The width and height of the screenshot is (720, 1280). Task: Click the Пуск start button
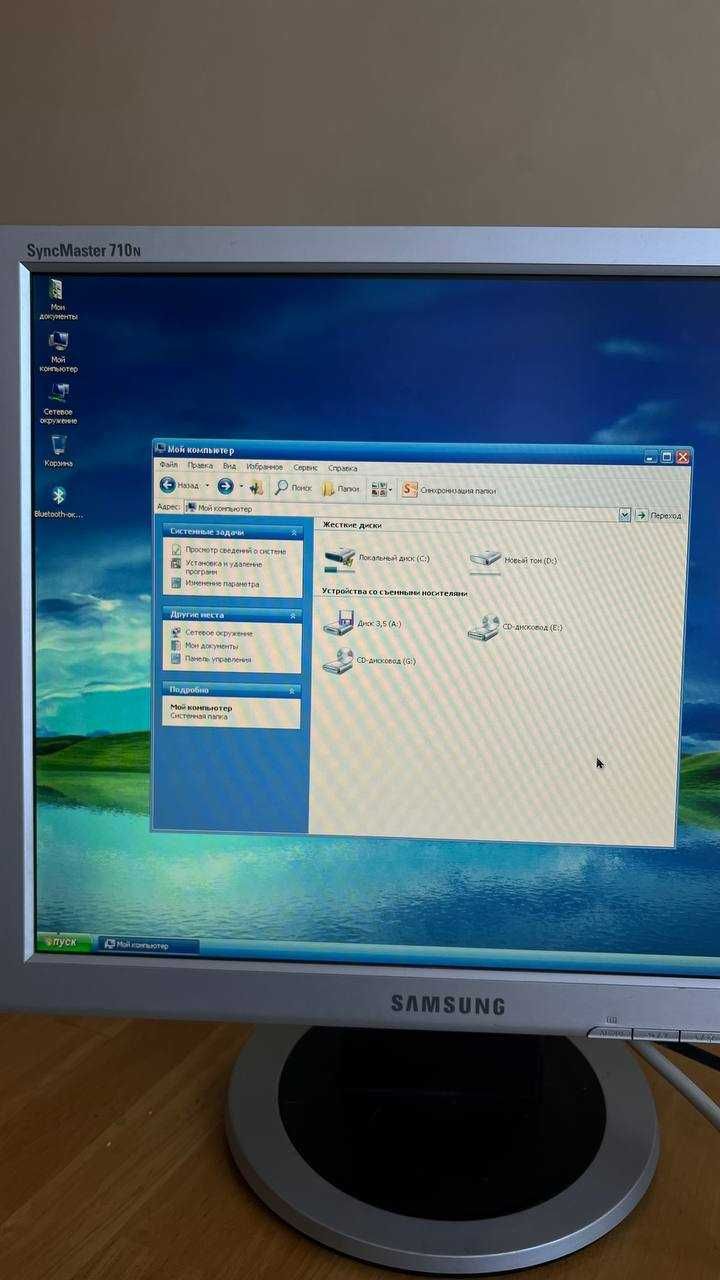(x=64, y=942)
